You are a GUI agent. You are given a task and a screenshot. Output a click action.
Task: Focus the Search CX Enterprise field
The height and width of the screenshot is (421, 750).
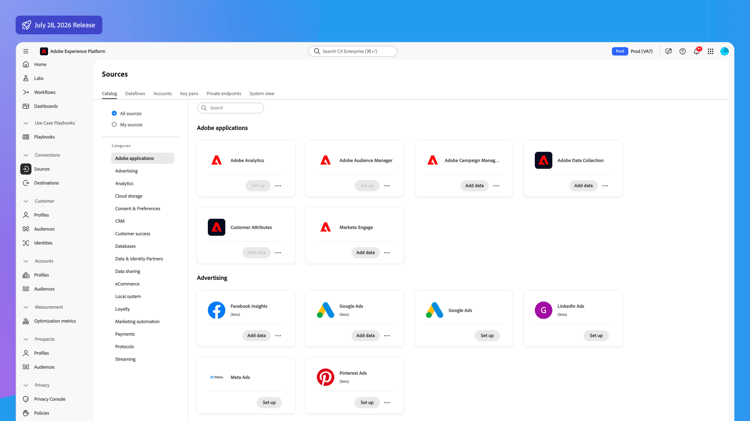tap(353, 51)
